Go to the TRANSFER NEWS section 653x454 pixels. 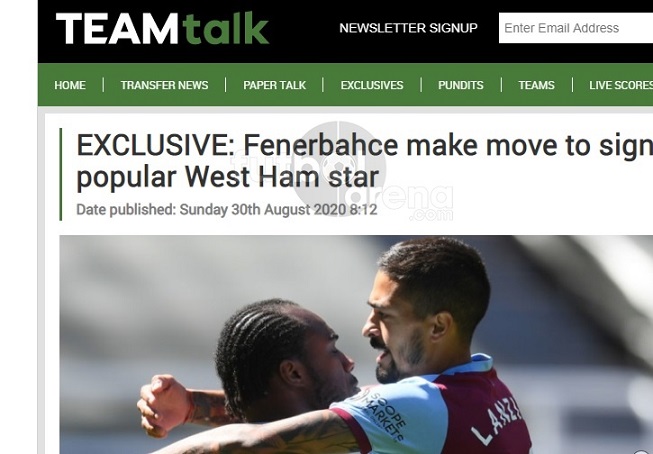[x=164, y=85]
